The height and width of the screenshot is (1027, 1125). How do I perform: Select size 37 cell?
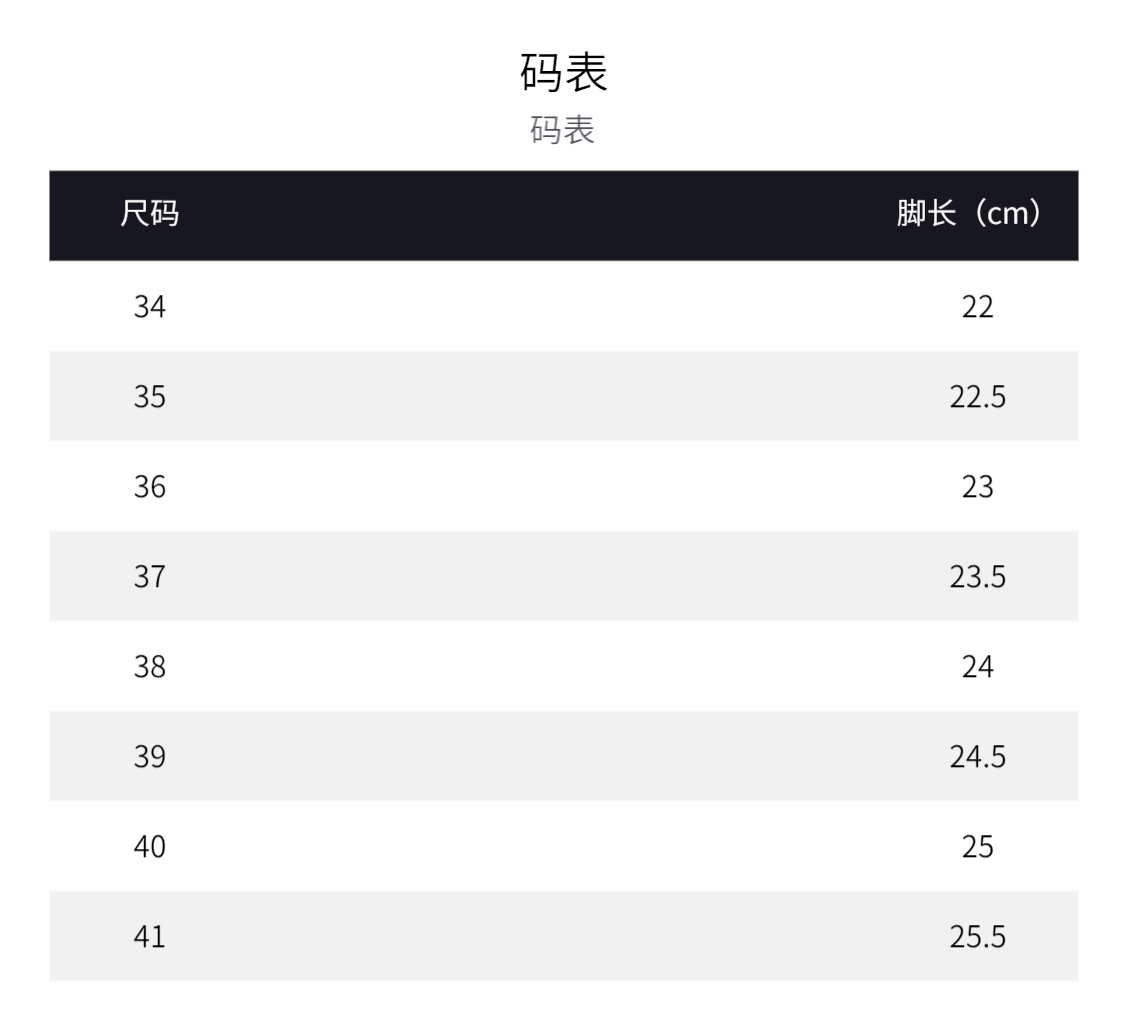(149, 576)
